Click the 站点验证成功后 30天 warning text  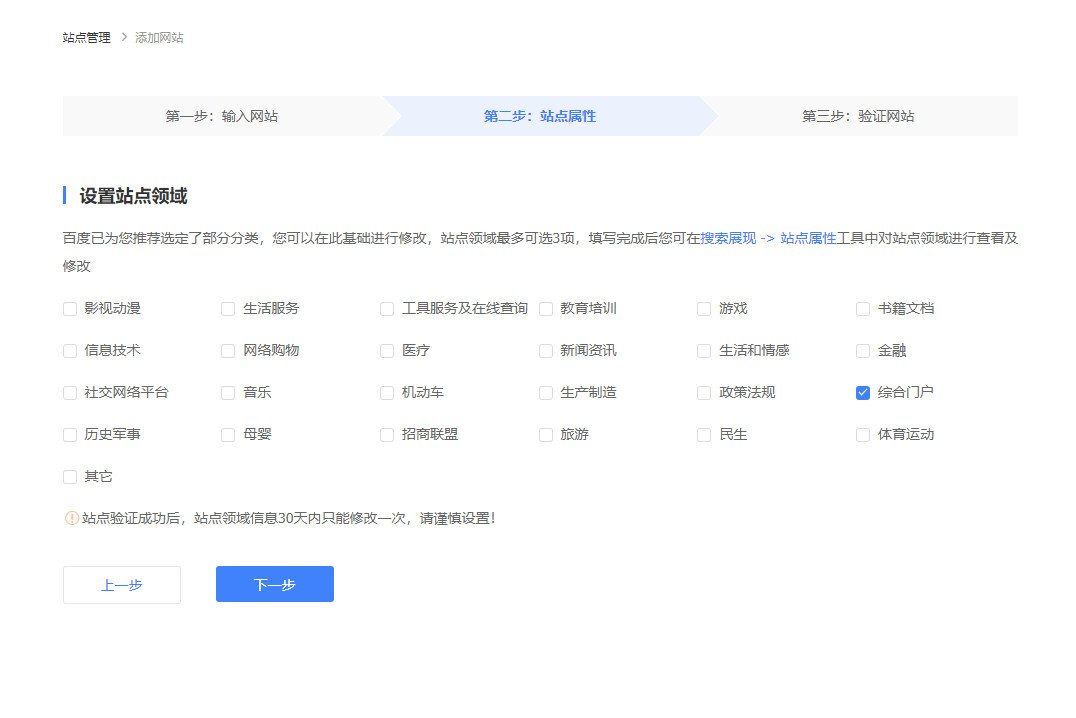289,518
